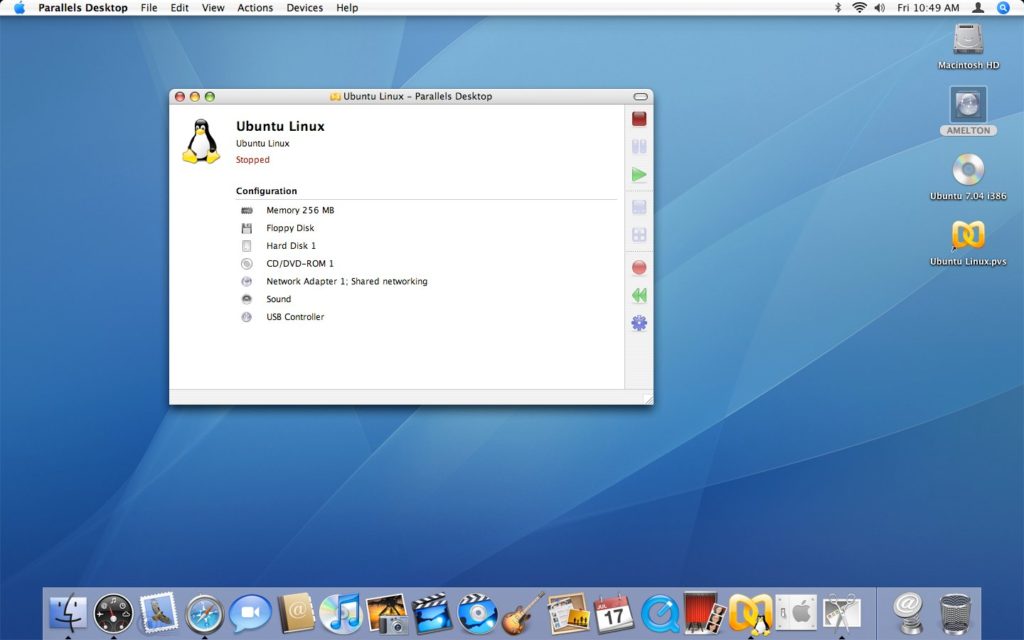
Task: Open iMovie from the Dock
Action: [432, 613]
